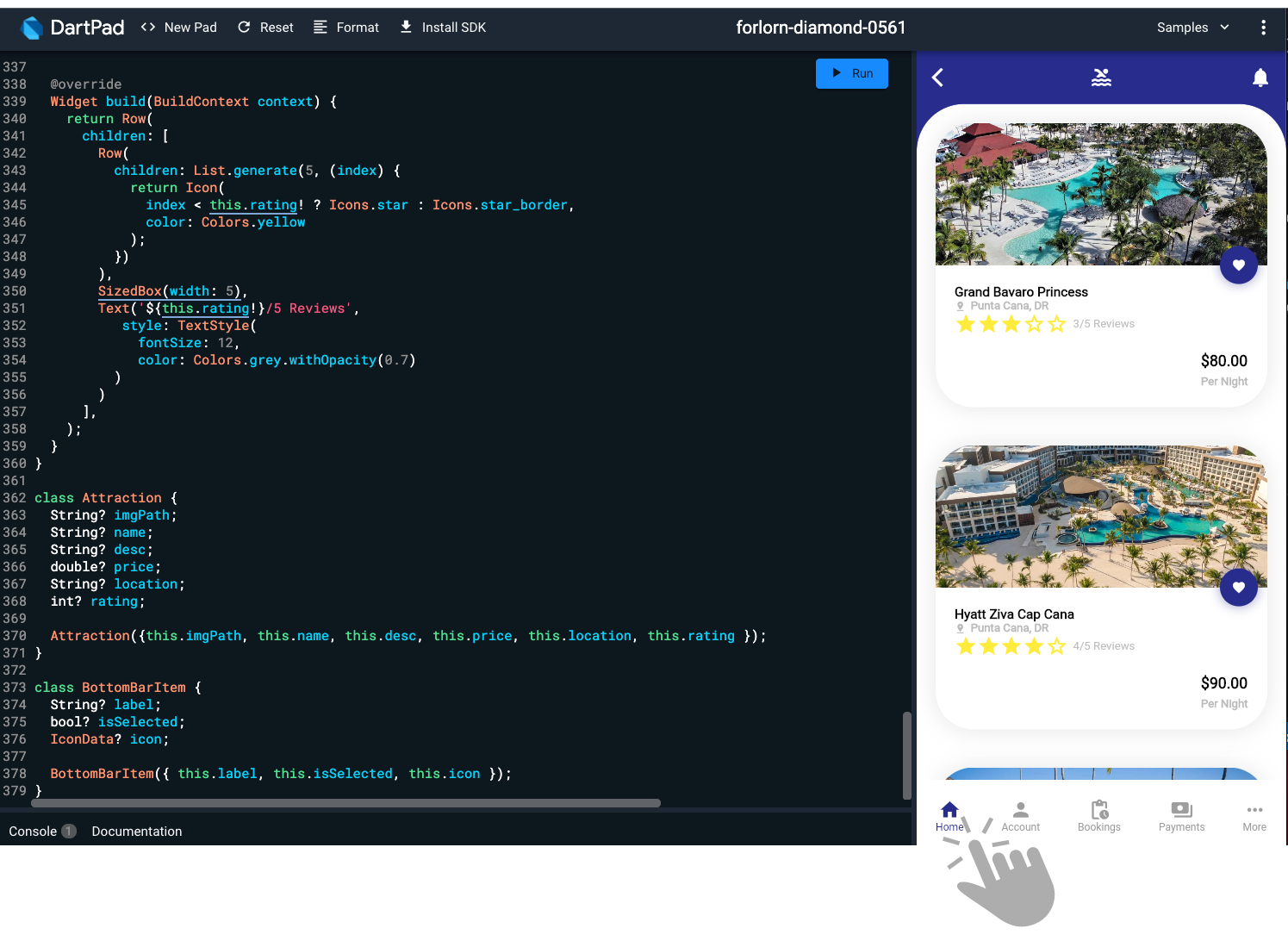The image size is (1288, 947).
Task: Select the Bookings tab in the bottom bar
Action: point(1099,816)
